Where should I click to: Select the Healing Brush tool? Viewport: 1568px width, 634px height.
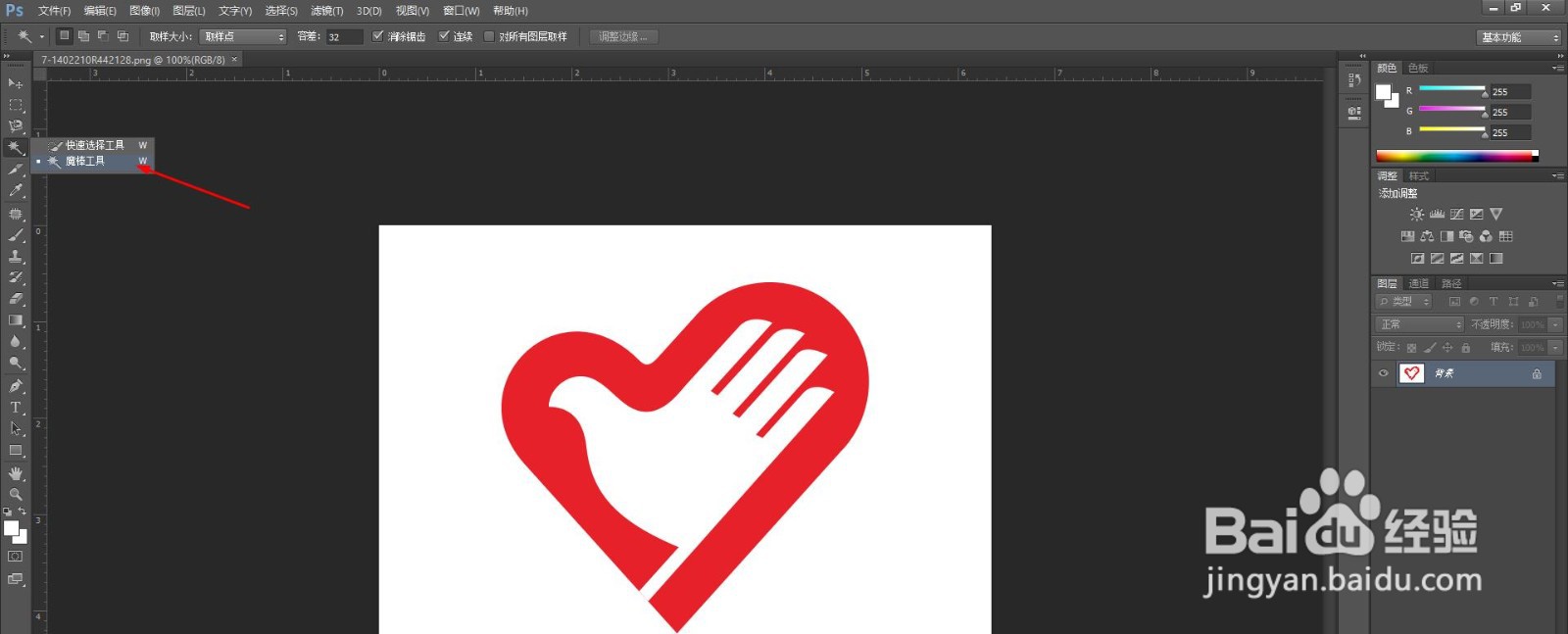click(x=16, y=214)
